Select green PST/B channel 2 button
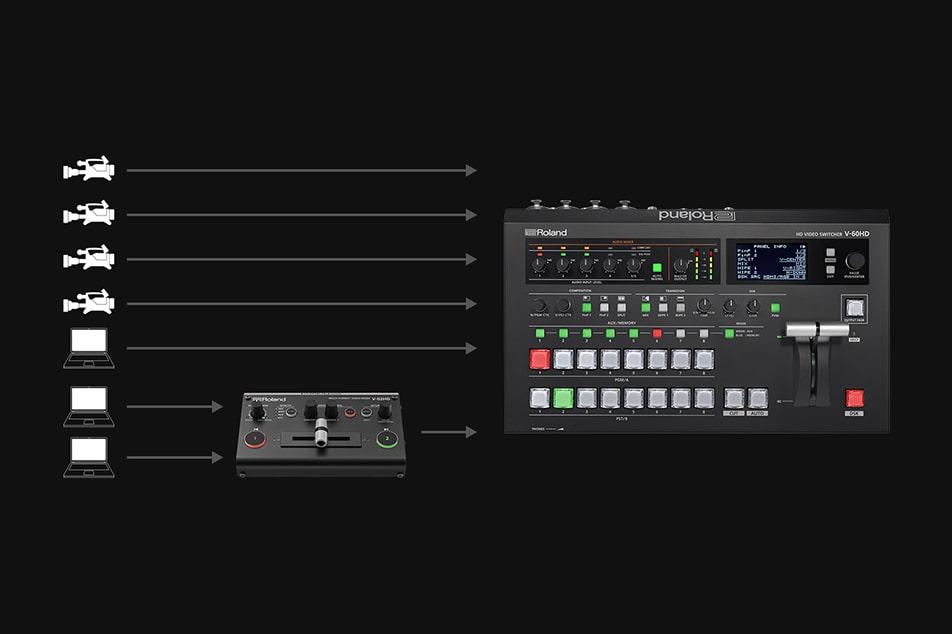952x634 pixels. pos(563,398)
